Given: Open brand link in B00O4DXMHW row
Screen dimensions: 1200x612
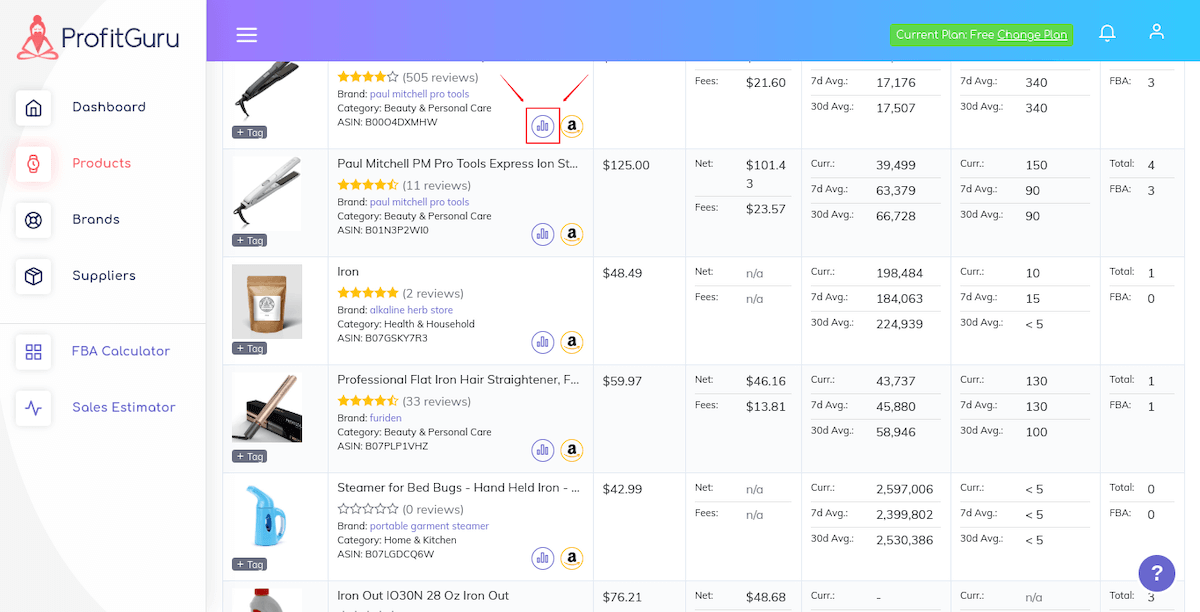Looking at the screenshot, I should coord(419,94).
